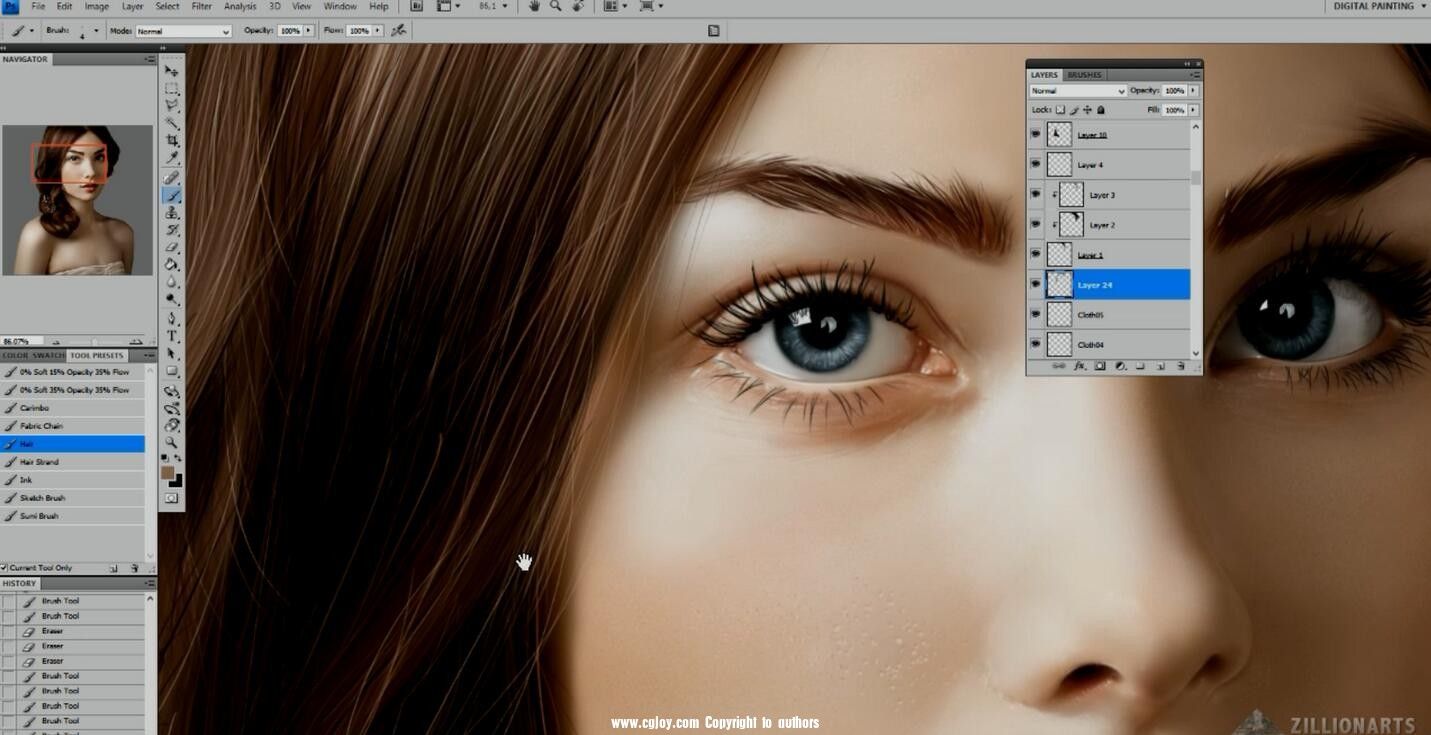1431x735 pixels.
Task: Switch to the Brushes tab
Action: (x=1084, y=75)
